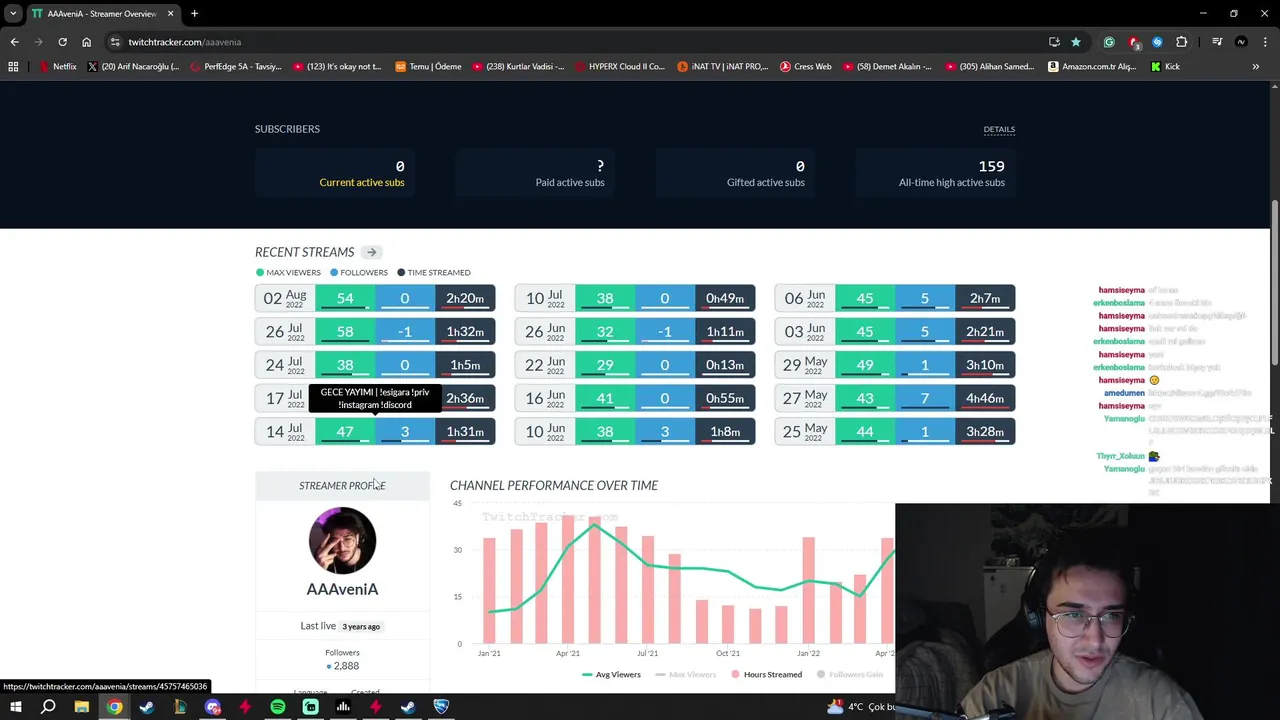The image size is (1280, 720).
Task: Click the All-time high active subs value 159
Action: point(991,166)
